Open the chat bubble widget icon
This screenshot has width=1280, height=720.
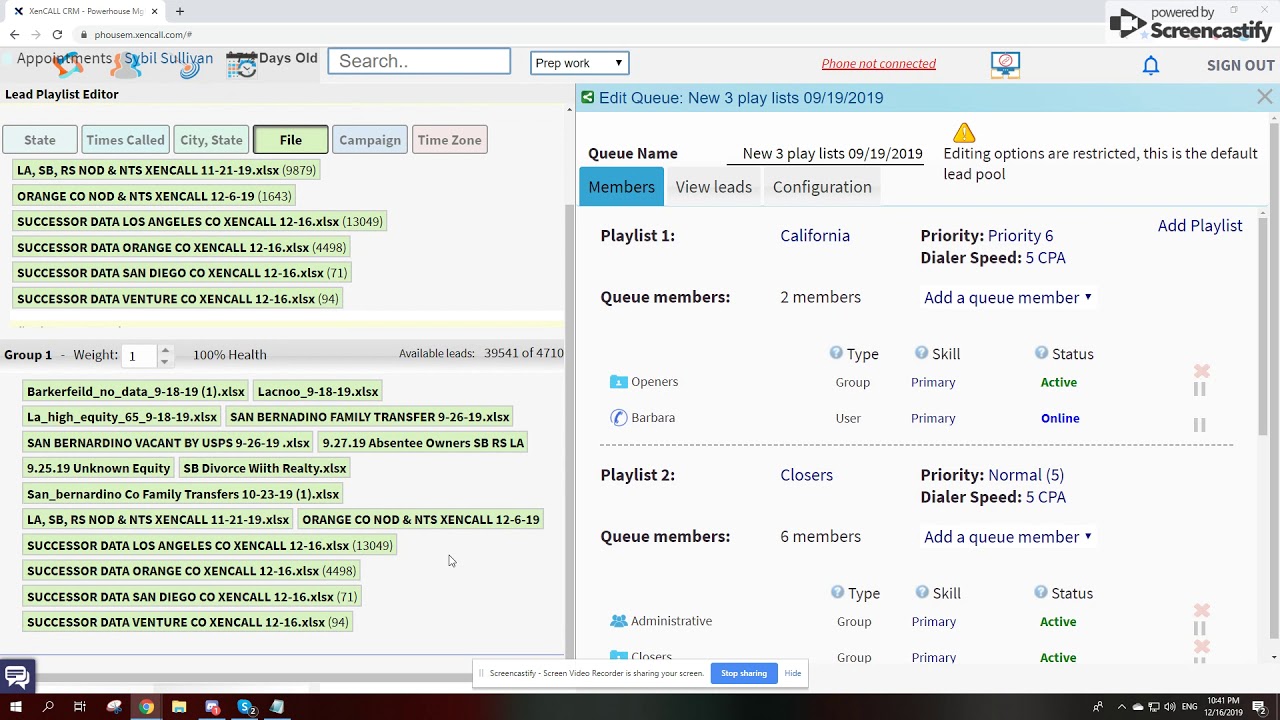17,677
